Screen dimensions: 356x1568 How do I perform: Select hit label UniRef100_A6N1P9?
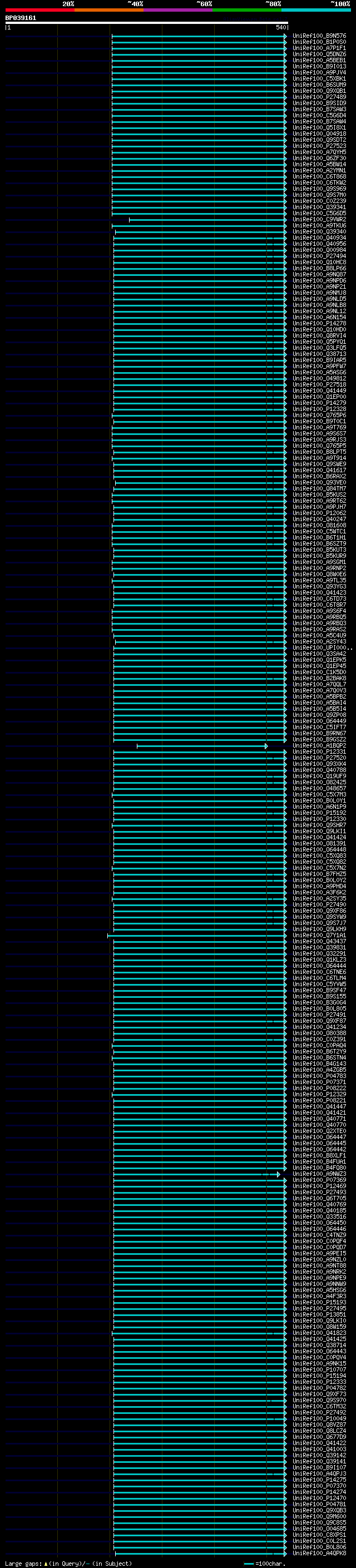319,807
